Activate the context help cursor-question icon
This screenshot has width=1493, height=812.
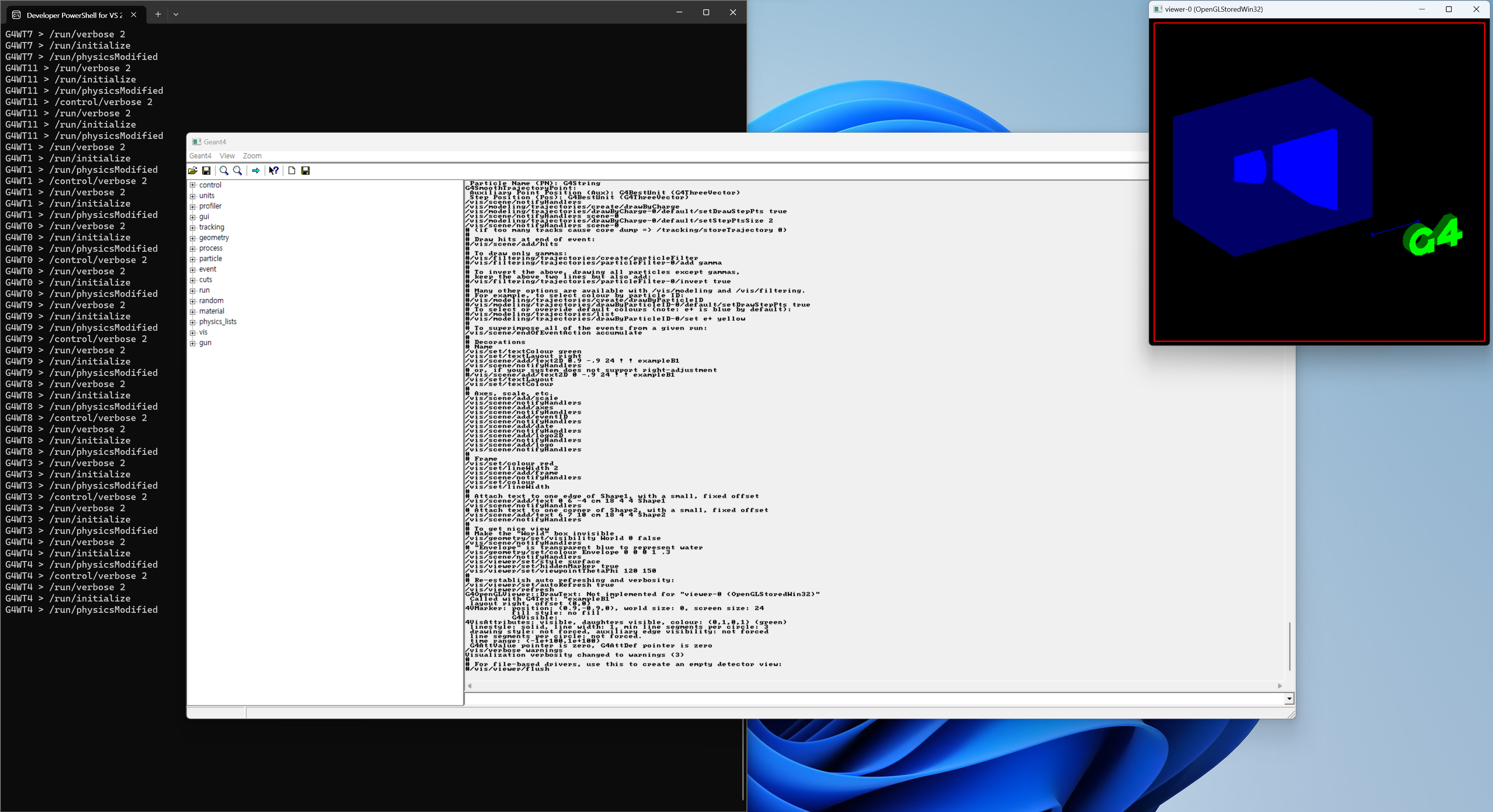coord(274,170)
